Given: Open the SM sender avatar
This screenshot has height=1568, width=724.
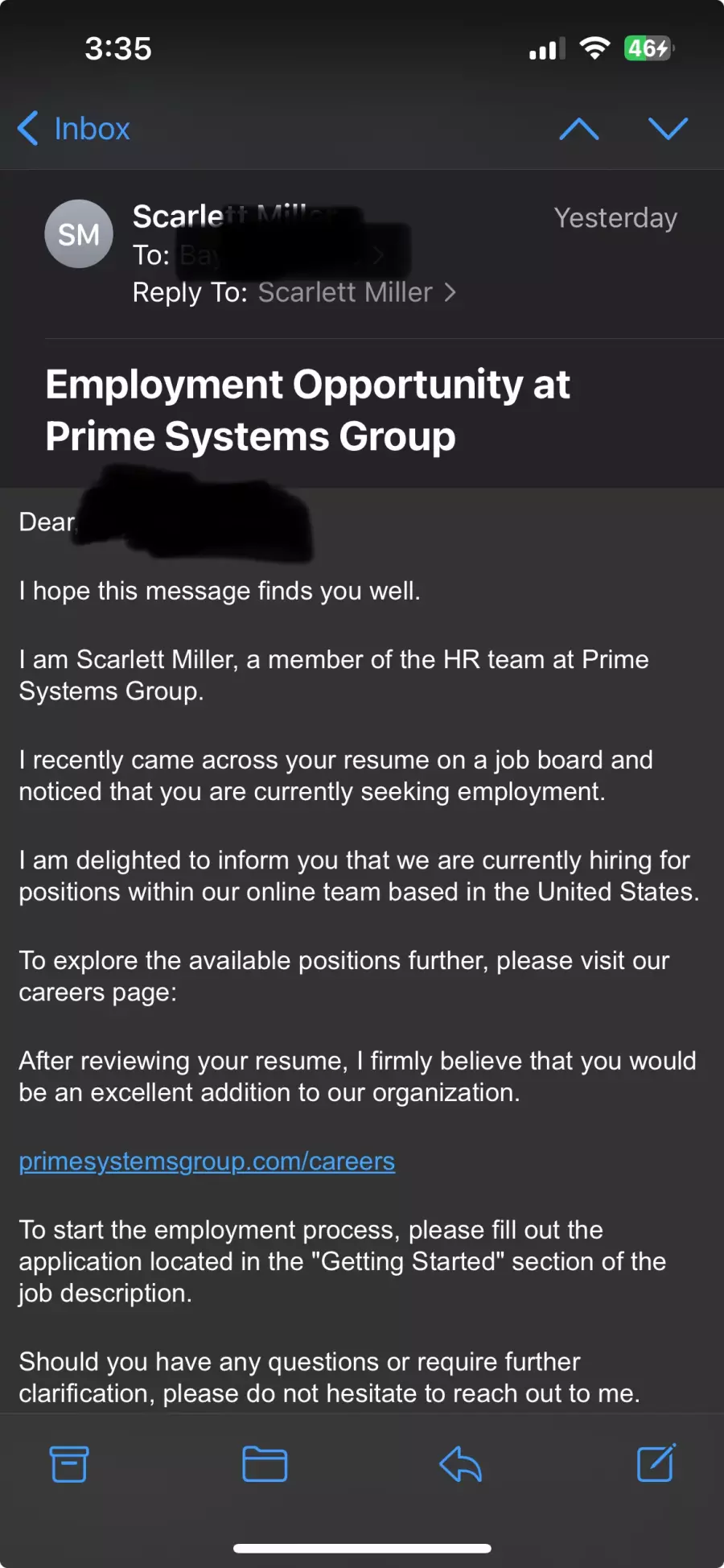Looking at the screenshot, I should [78, 233].
